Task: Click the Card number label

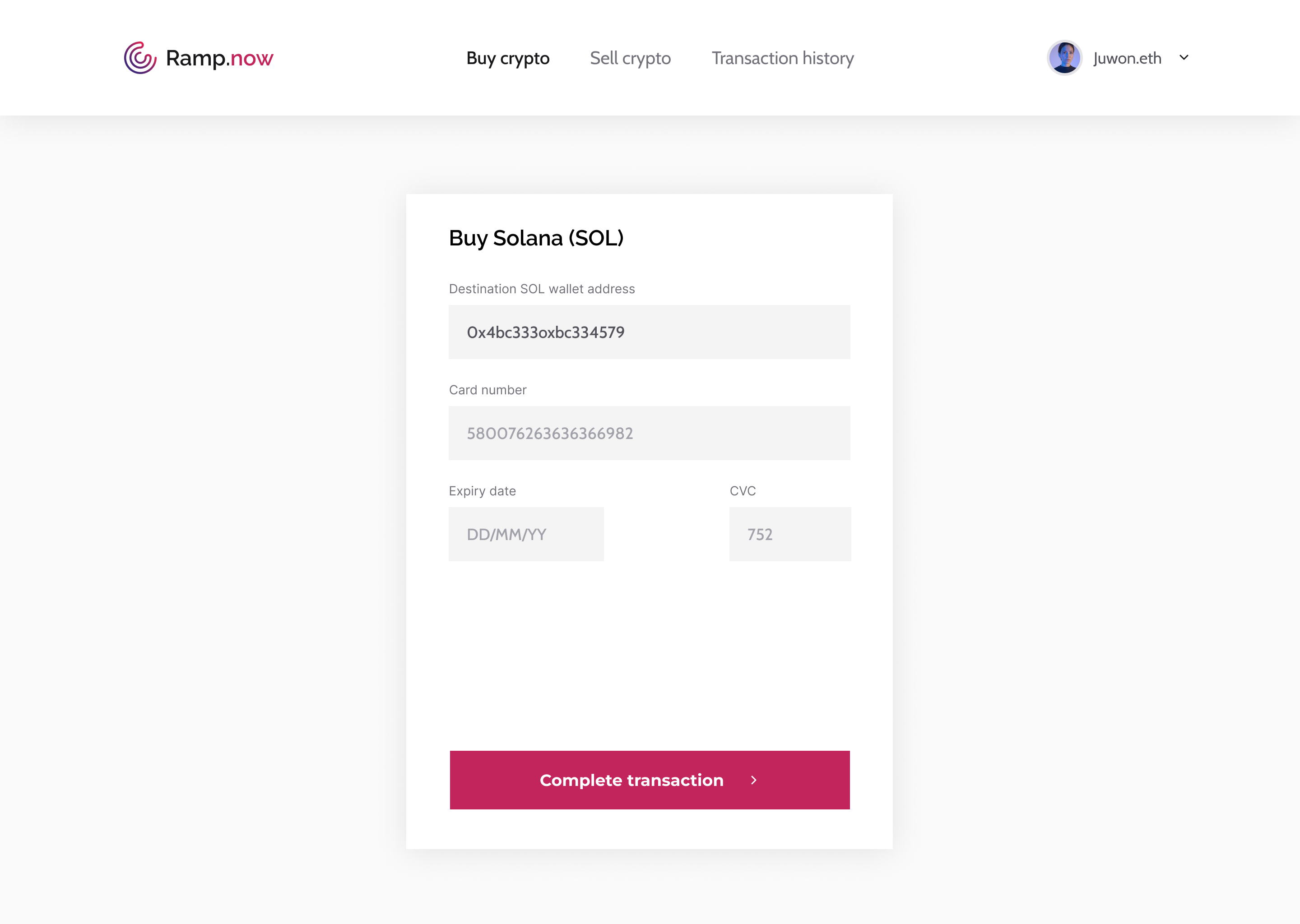Action: click(x=488, y=390)
